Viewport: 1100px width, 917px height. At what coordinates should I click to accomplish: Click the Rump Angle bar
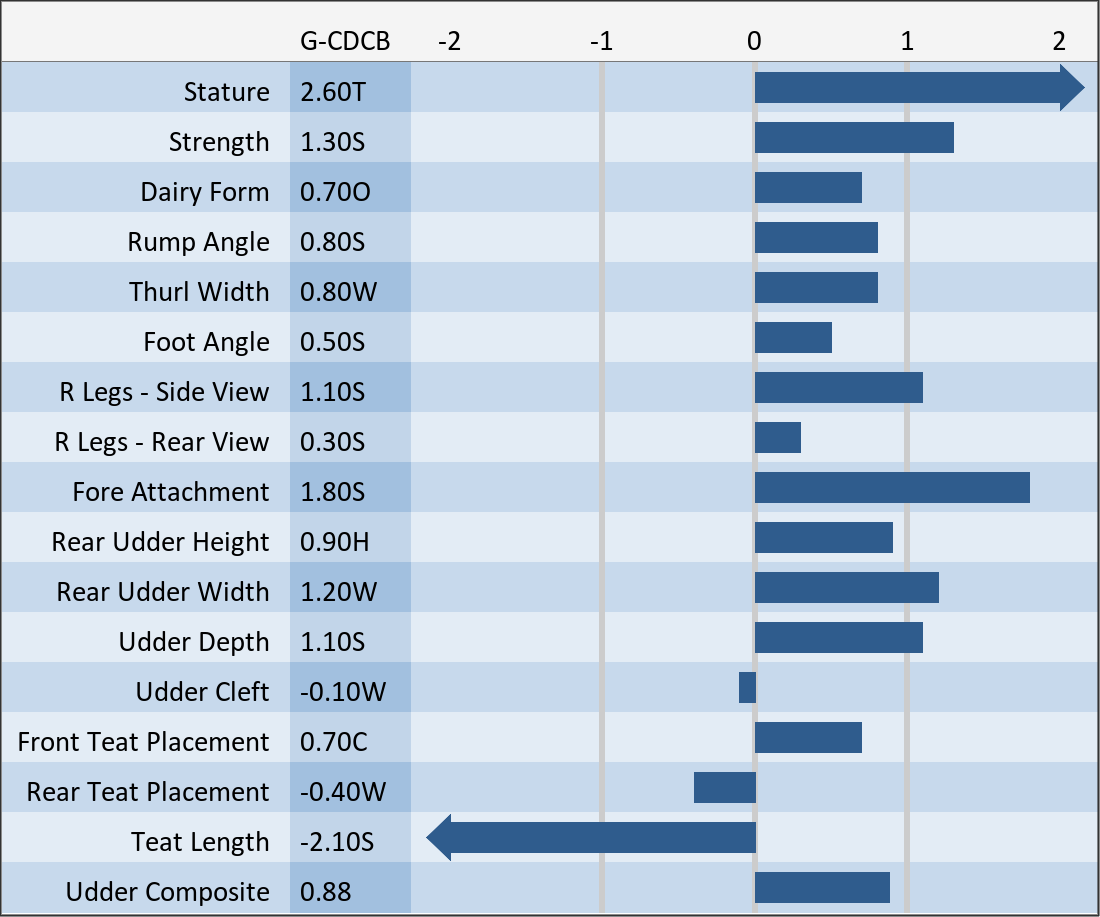tap(816, 238)
